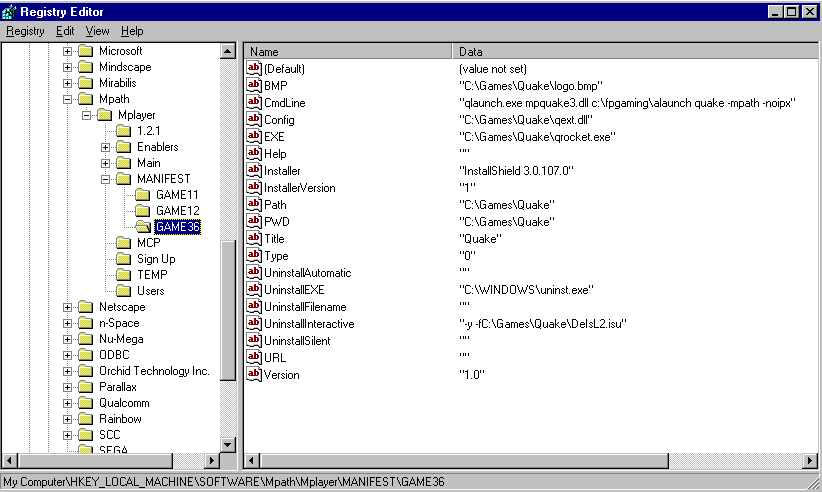Click the string icon for BMP value
Image resolution: width=822 pixels, height=492 pixels.
[x=254, y=85]
